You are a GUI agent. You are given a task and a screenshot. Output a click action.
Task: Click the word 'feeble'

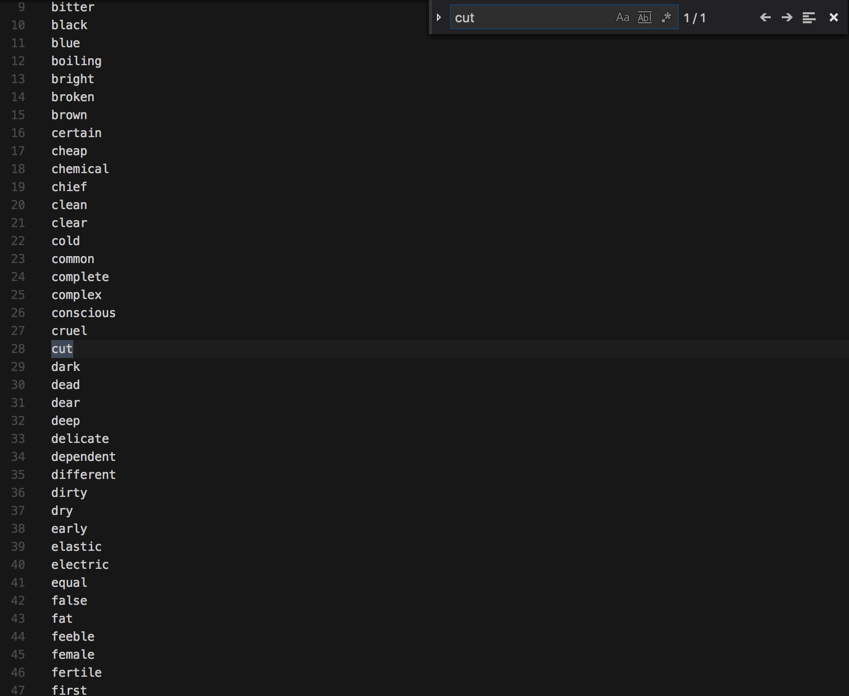point(73,636)
